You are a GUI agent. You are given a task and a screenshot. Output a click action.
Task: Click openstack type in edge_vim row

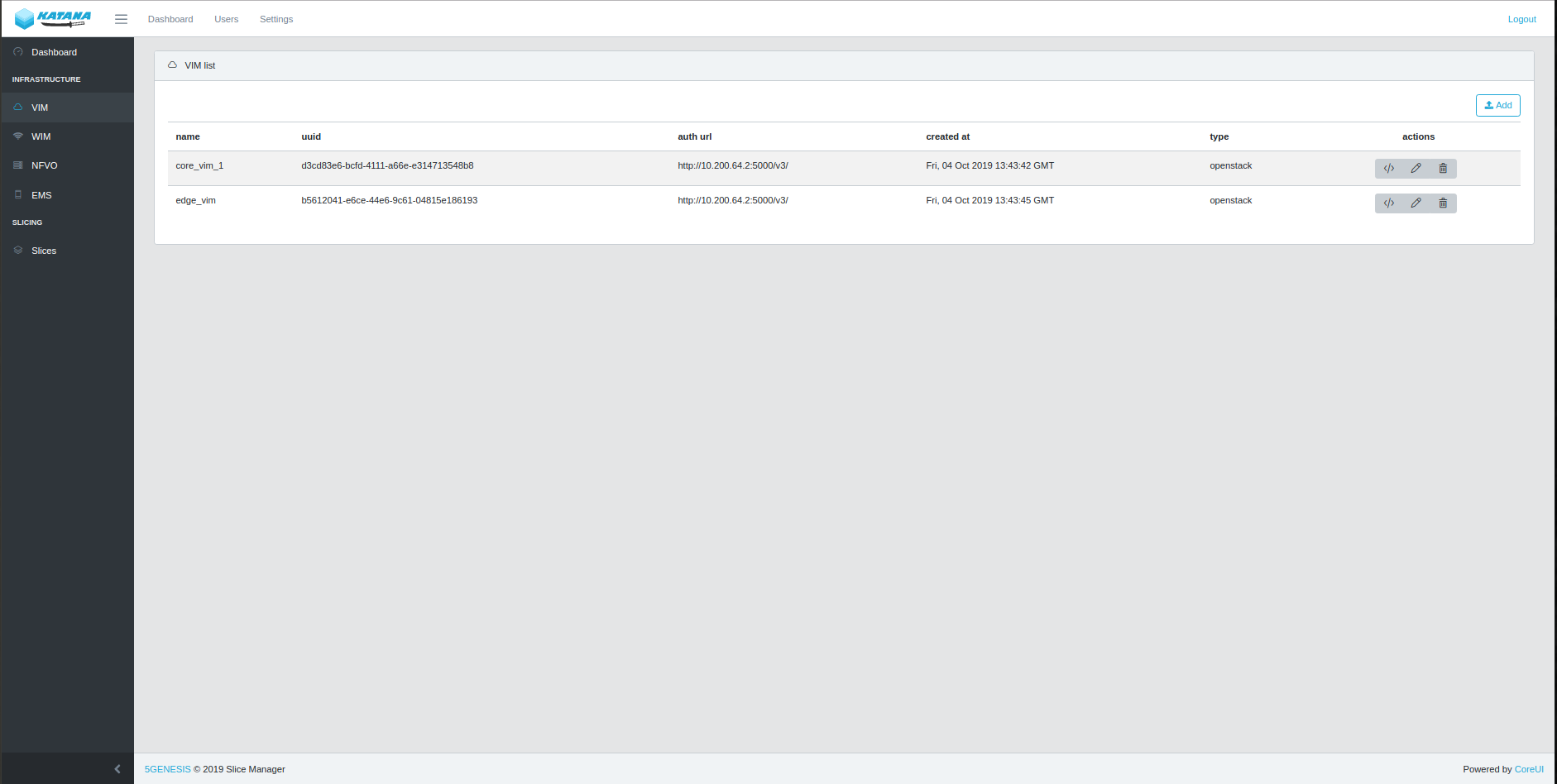tap(1230, 200)
